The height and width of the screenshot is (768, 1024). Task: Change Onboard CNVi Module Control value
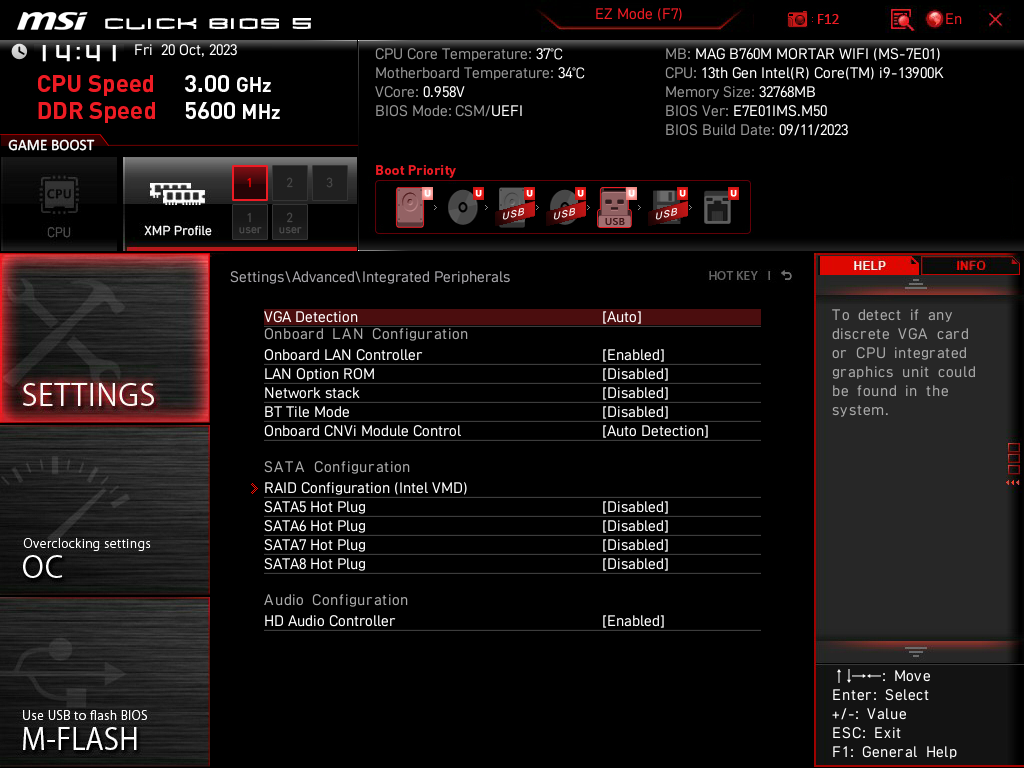click(655, 430)
